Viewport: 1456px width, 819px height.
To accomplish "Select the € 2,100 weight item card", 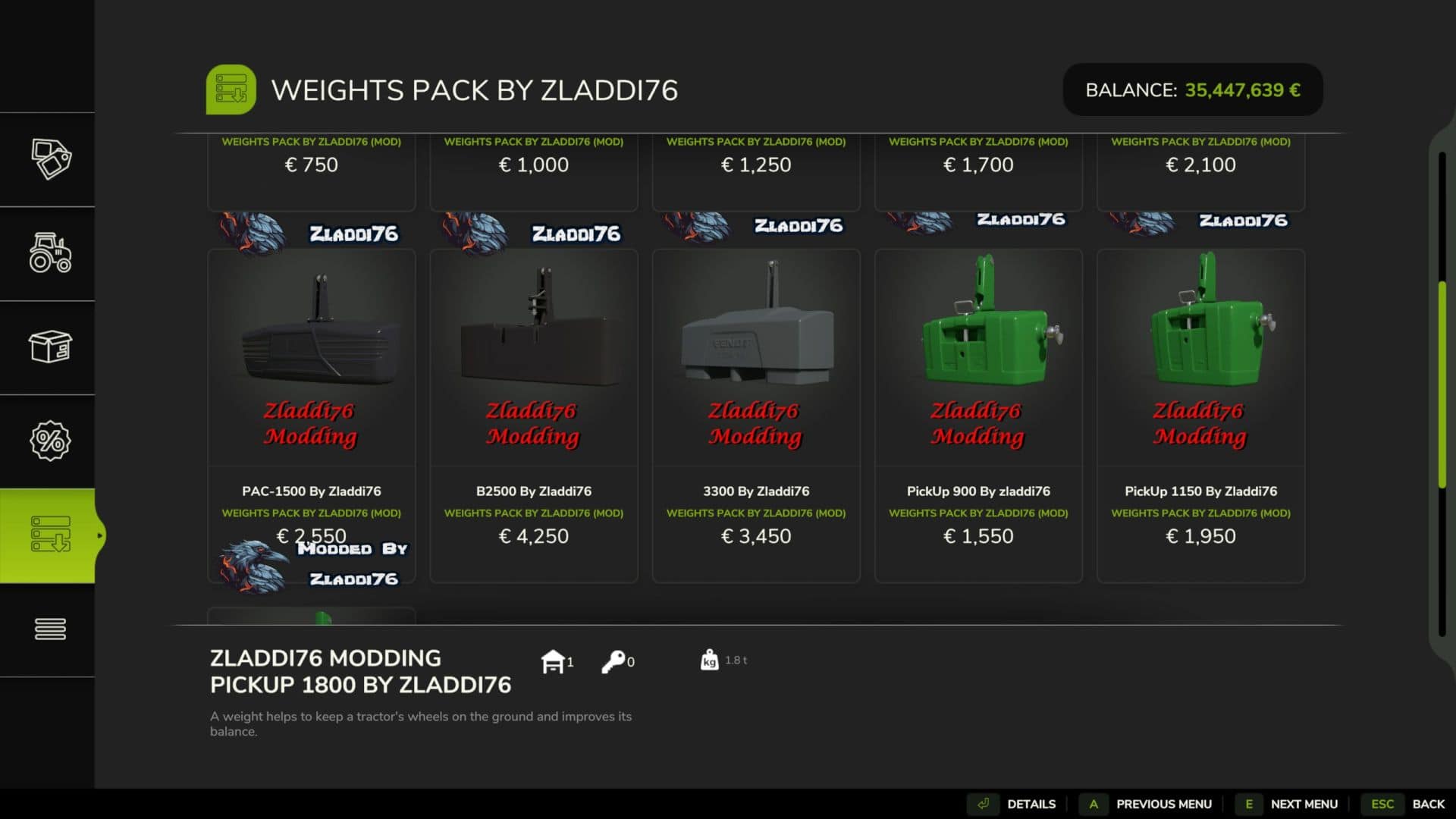I will click(1200, 172).
